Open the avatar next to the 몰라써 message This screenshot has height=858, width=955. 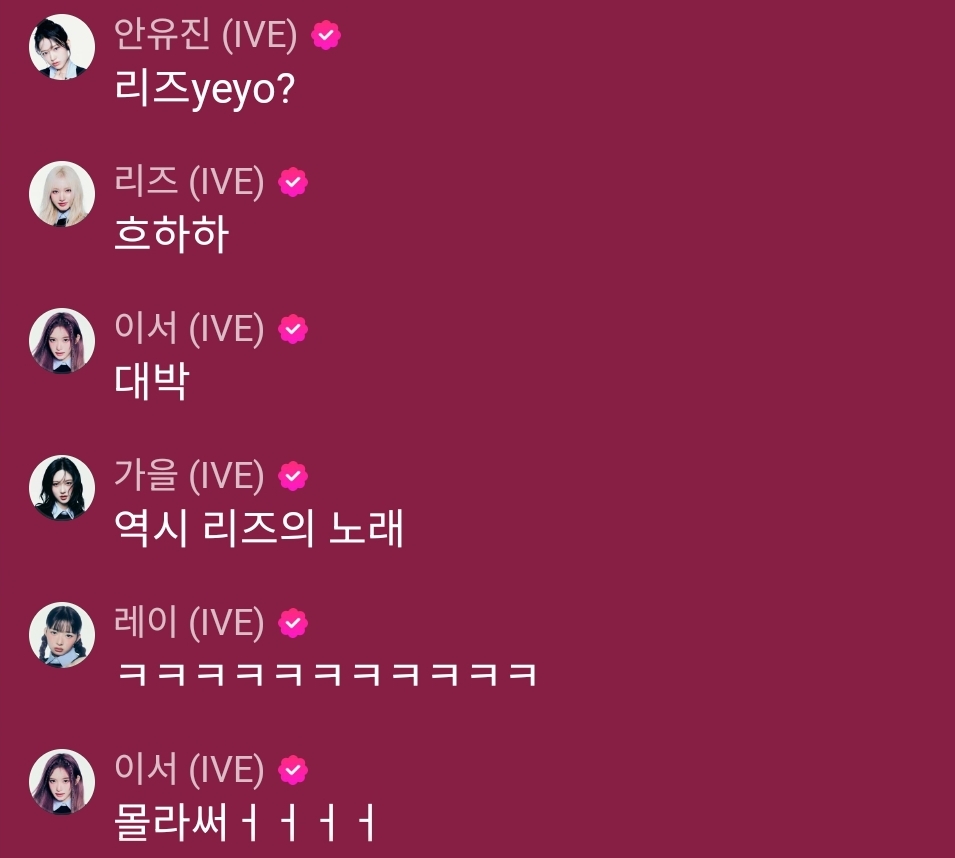click(x=62, y=782)
